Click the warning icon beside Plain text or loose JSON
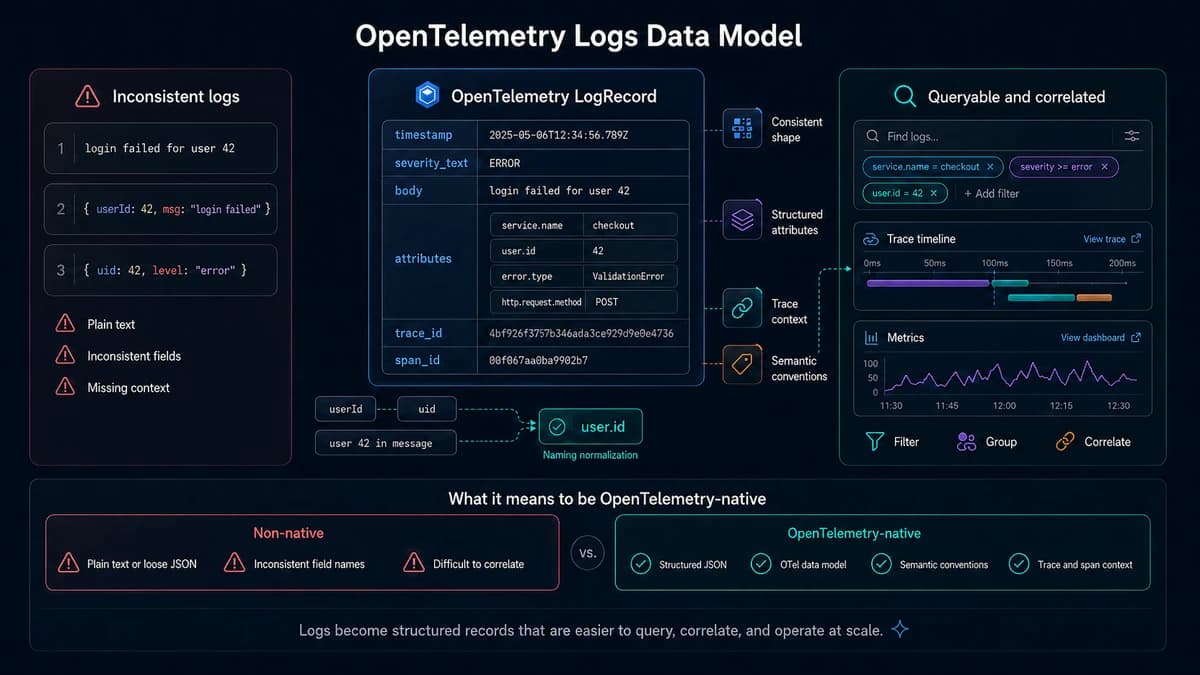The width and height of the screenshot is (1200, 675). [68, 563]
